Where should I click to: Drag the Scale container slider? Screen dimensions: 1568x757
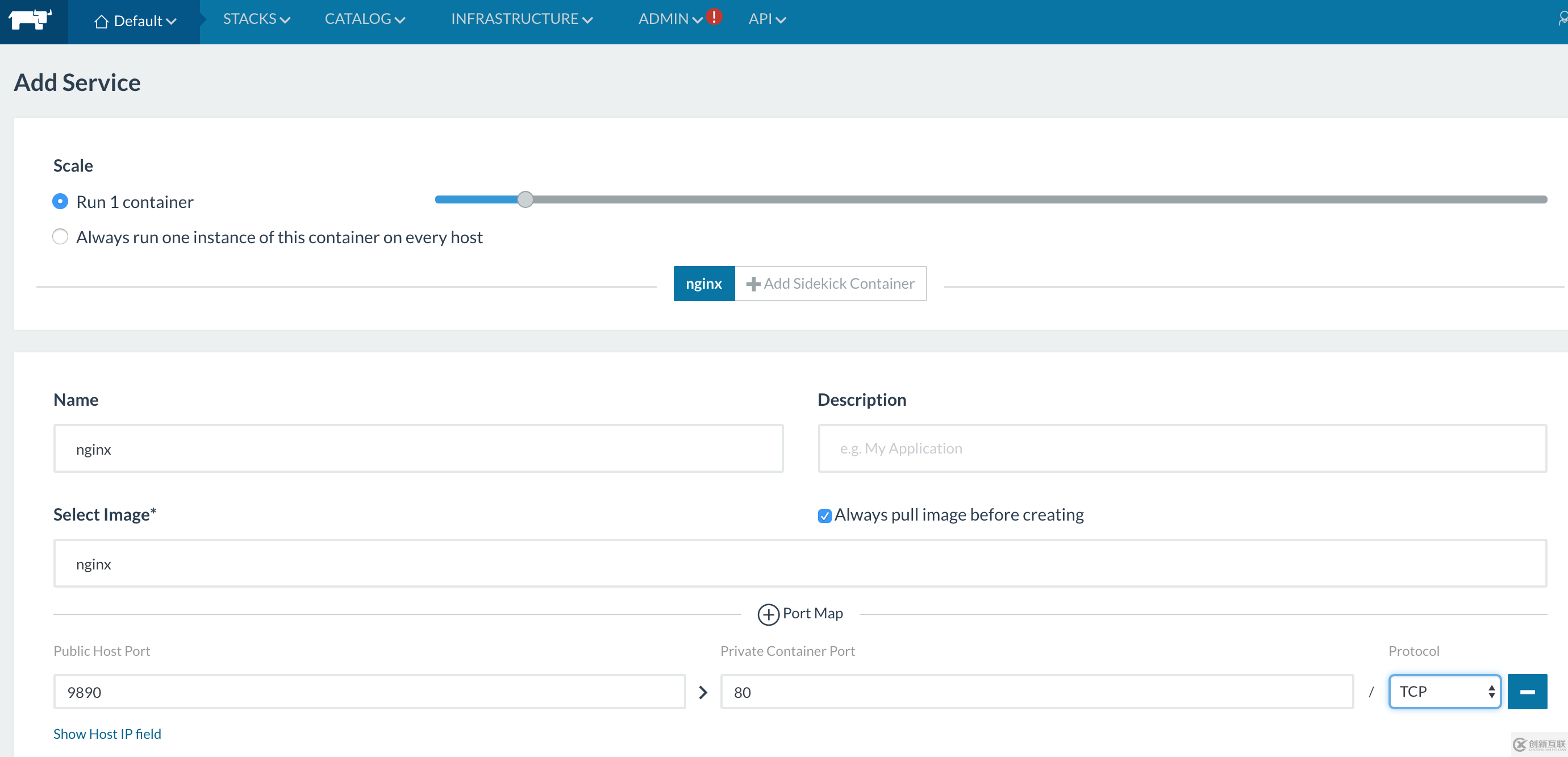coord(525,200)
